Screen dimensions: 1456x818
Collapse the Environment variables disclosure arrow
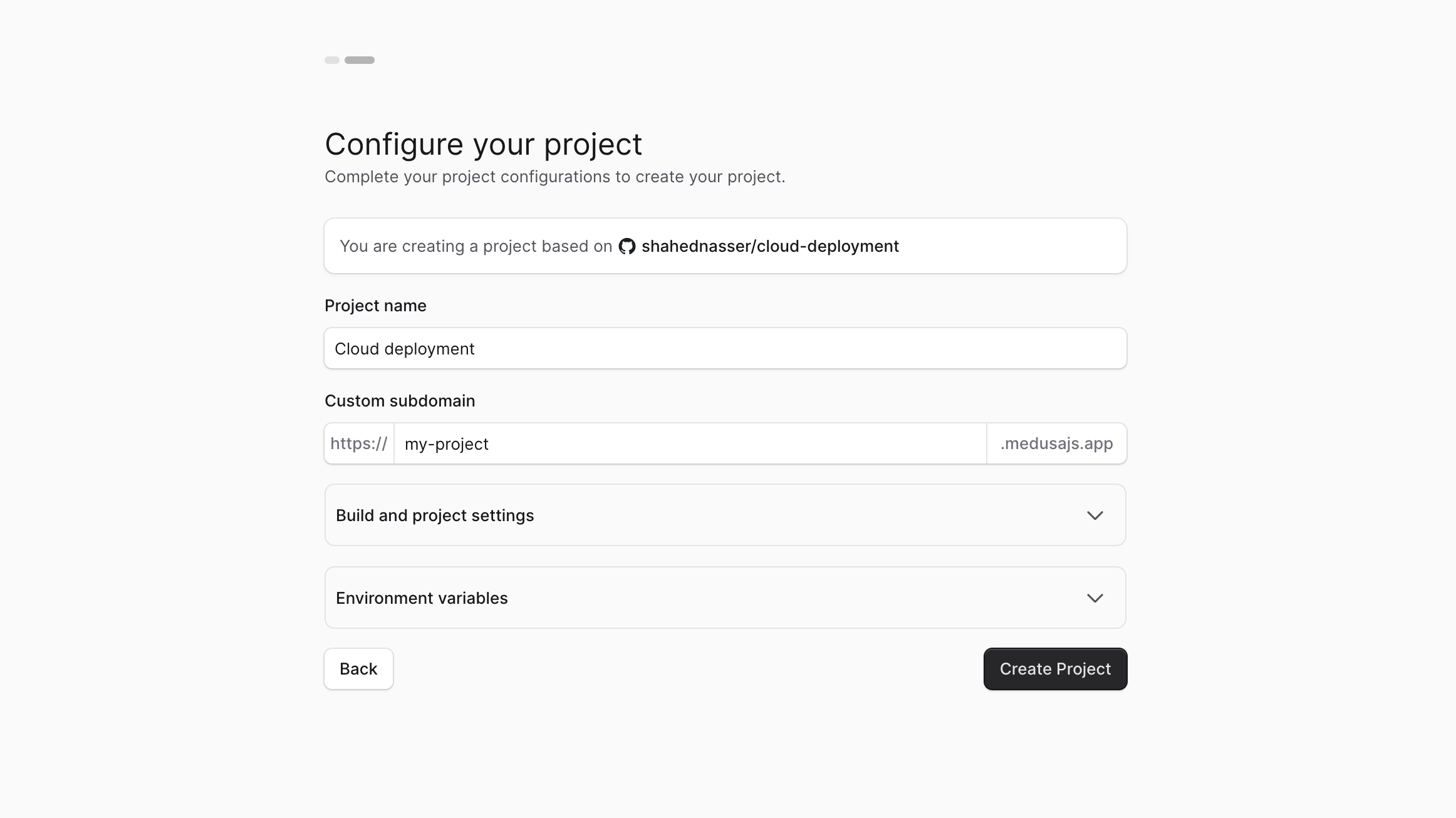coord(1095,598)
